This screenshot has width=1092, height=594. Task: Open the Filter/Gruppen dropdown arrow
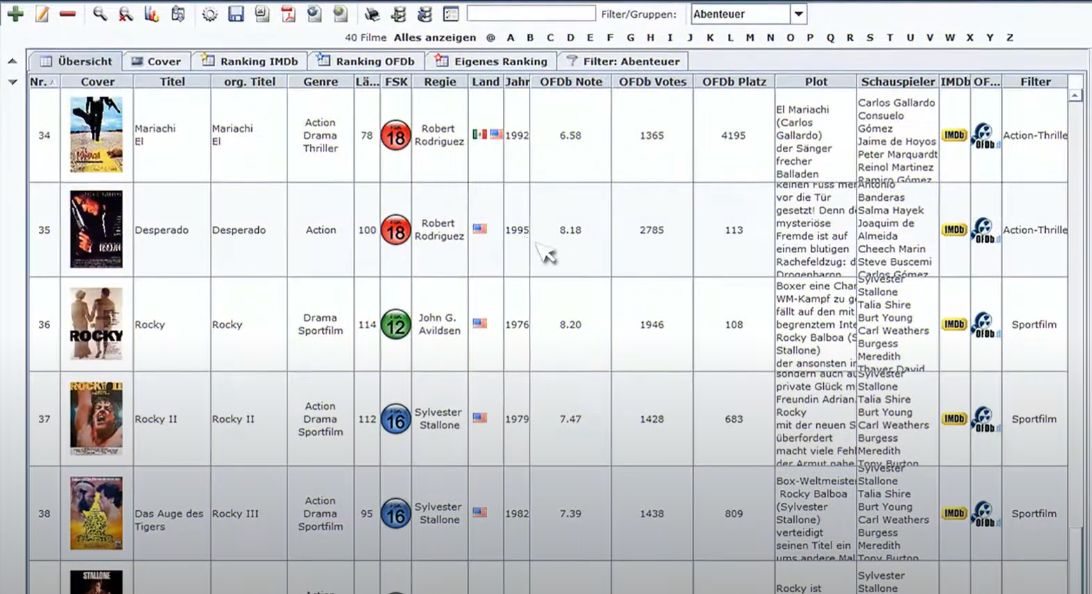coord(799,14)
